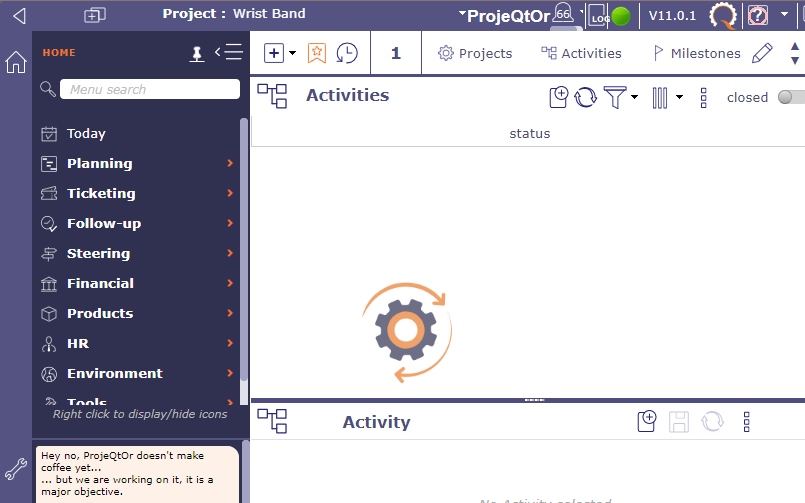Open new item dropdown arrow
Image resolution: width=805 pixels, height=503 pixels.
[x=293, y=53]
